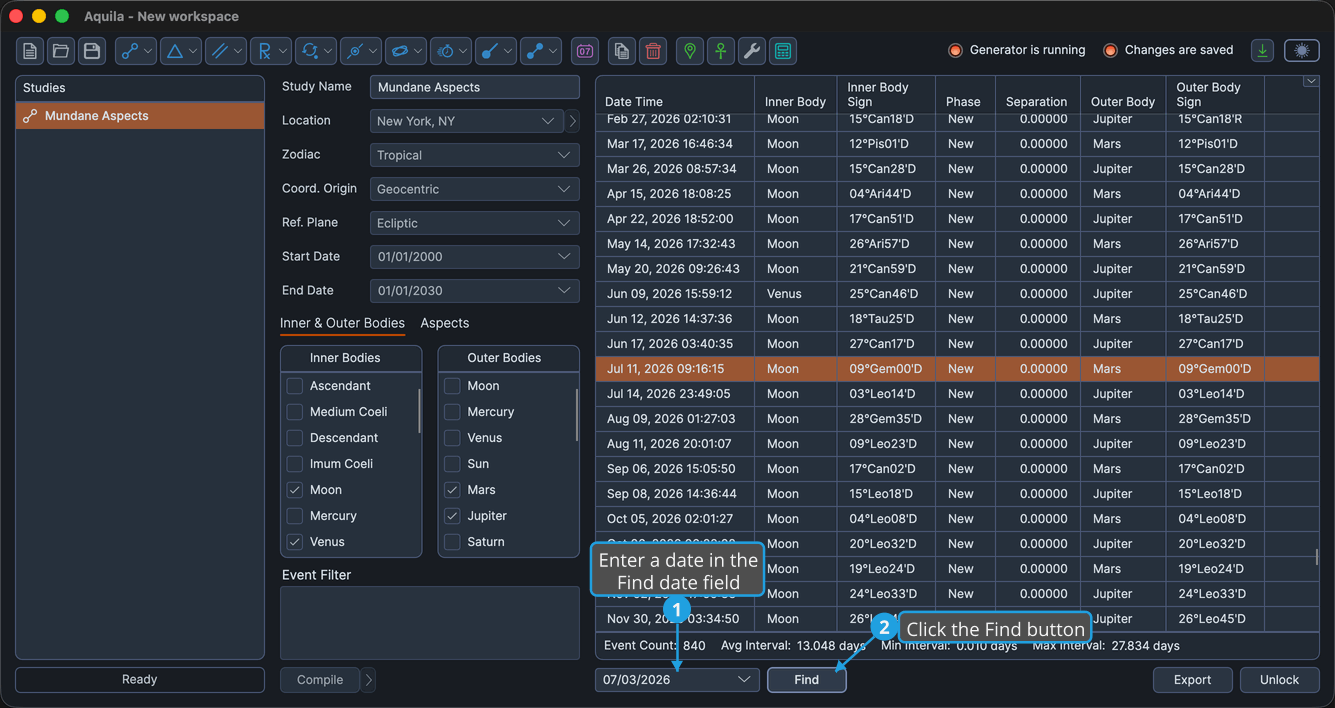The image size is (1335, 708).
Task: Select Mundane Aspects in Studies list
Action: coord(140,116)
